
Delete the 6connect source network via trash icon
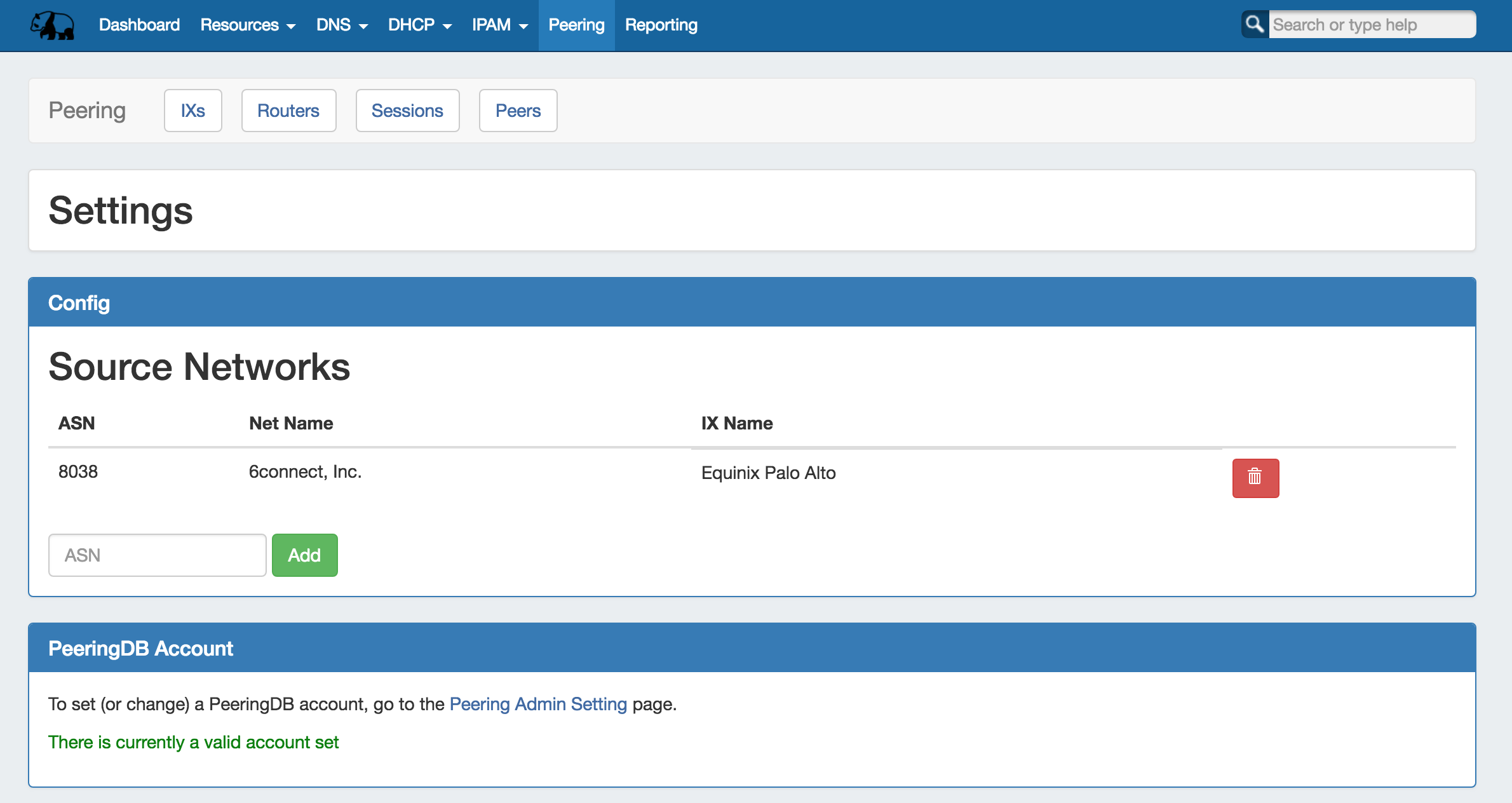pyautogui.click(x=1255, y=478)
